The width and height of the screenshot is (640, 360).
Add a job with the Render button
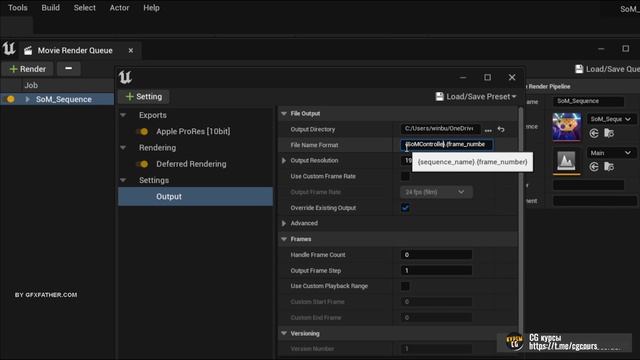27,69
